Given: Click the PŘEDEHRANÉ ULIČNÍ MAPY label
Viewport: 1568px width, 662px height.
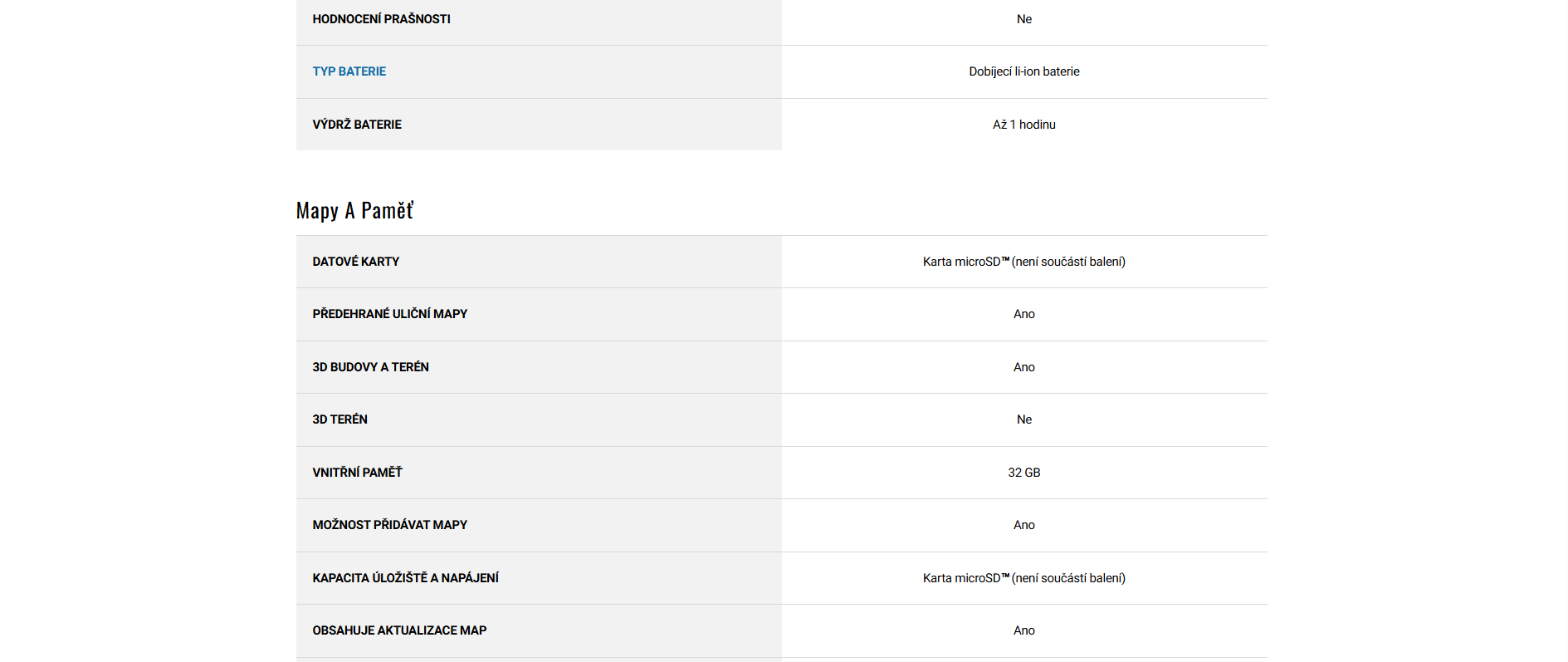Looking at the screenshot, I should click(x=389, y=314).
